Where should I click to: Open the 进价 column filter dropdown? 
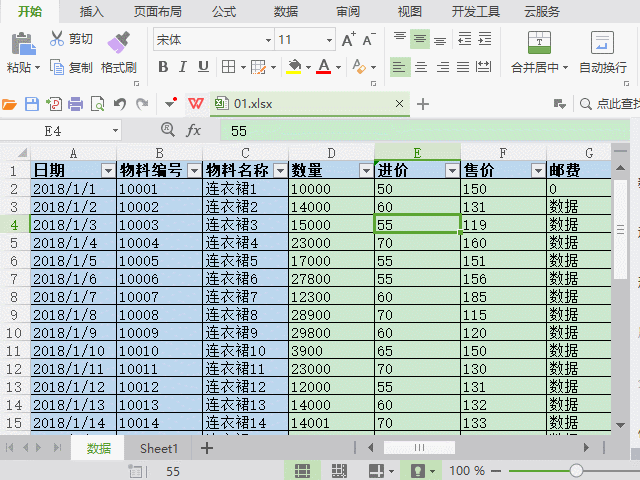pos(452,170)
